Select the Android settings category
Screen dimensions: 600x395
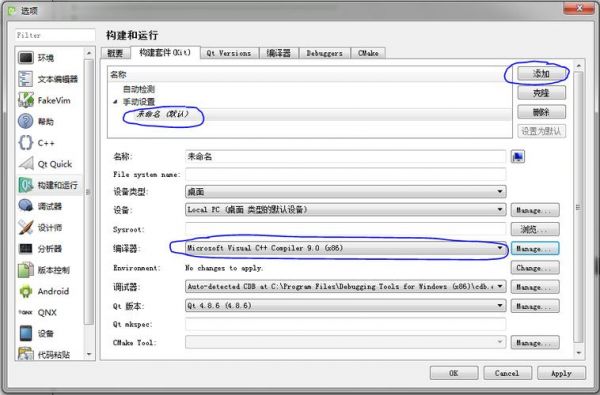(48, 291)
